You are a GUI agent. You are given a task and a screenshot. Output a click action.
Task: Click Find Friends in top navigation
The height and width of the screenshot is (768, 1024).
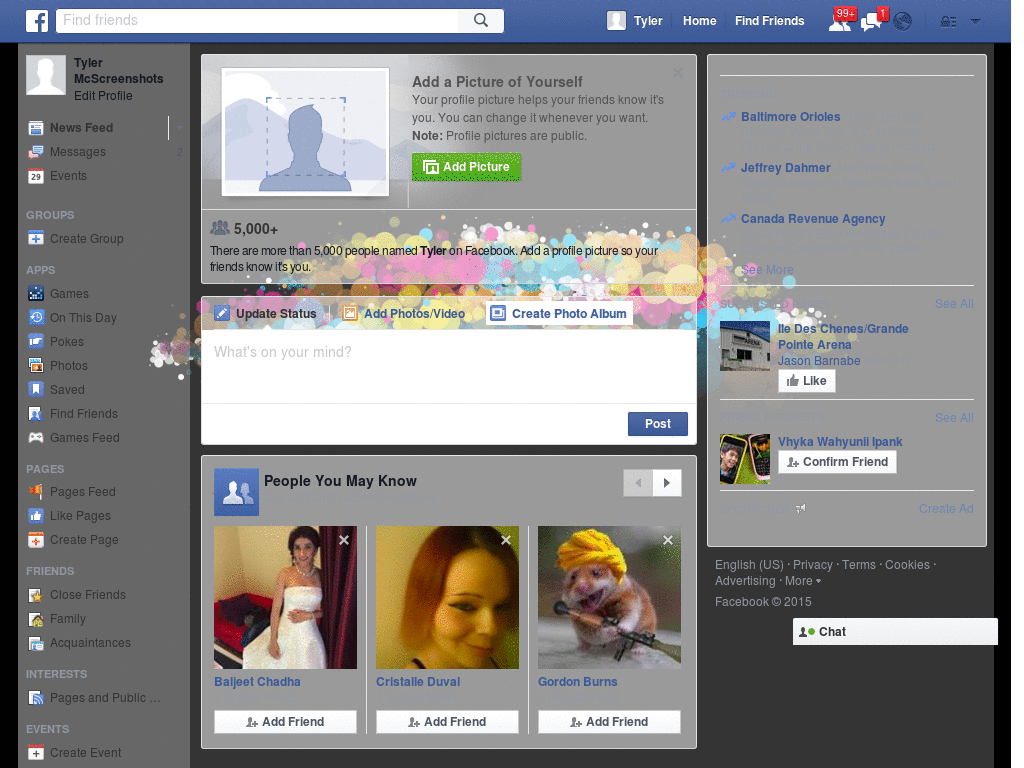point(769,21)
